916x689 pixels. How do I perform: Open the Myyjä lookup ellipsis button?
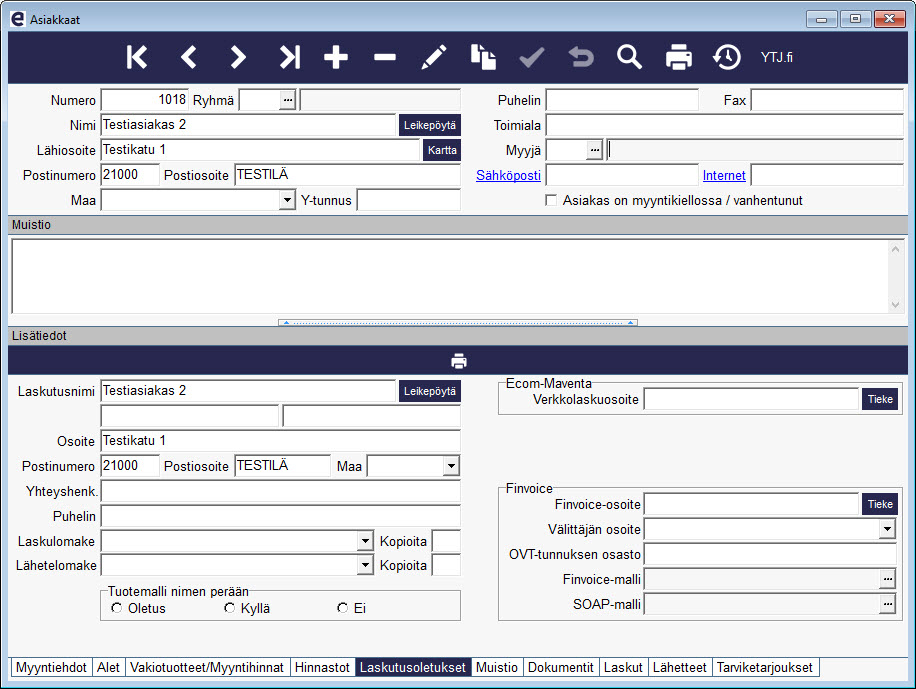(x=594, y=150)
